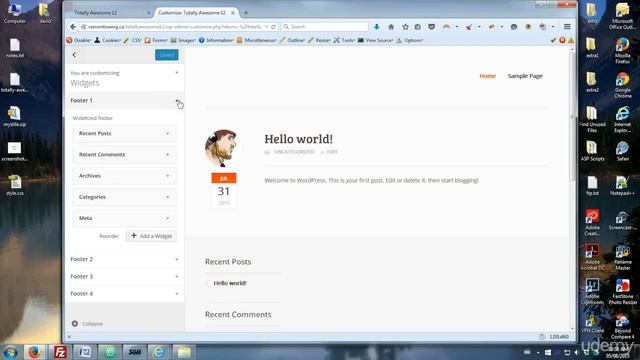This screenshot has height=360, width=640.
Task: Click the customizer back arrow
Action: pos(74,55)
